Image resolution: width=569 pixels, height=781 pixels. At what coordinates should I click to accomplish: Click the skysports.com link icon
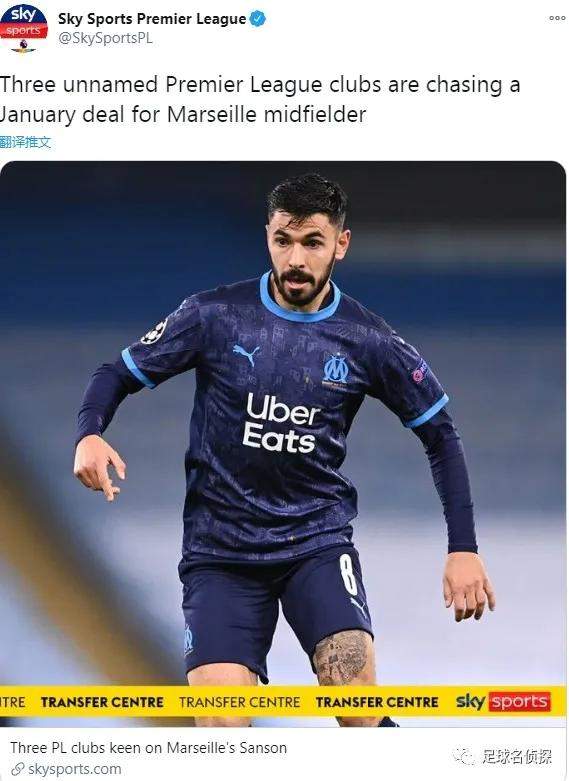click(17, 769)
